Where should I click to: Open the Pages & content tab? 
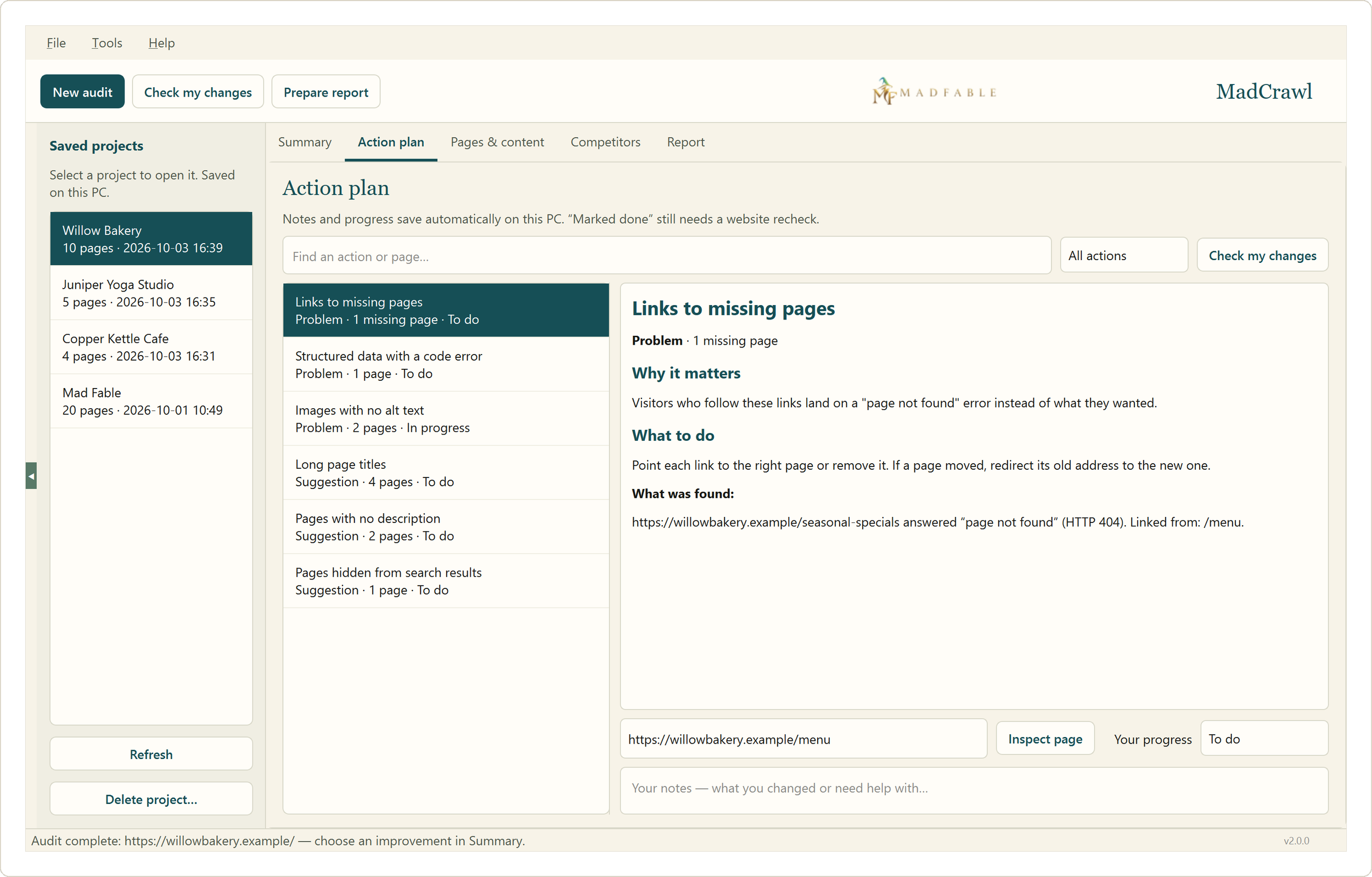(x=497, y=142)
